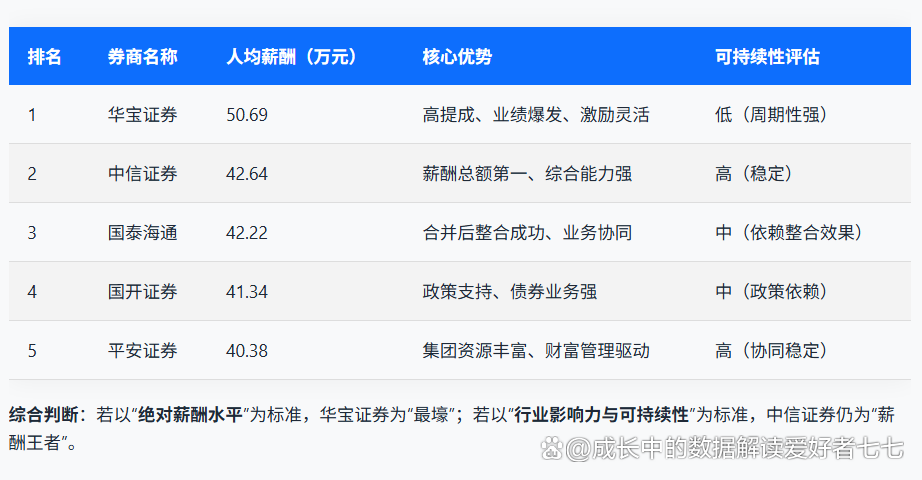Select the 中信证券 name cell in the table

point(142,174)
